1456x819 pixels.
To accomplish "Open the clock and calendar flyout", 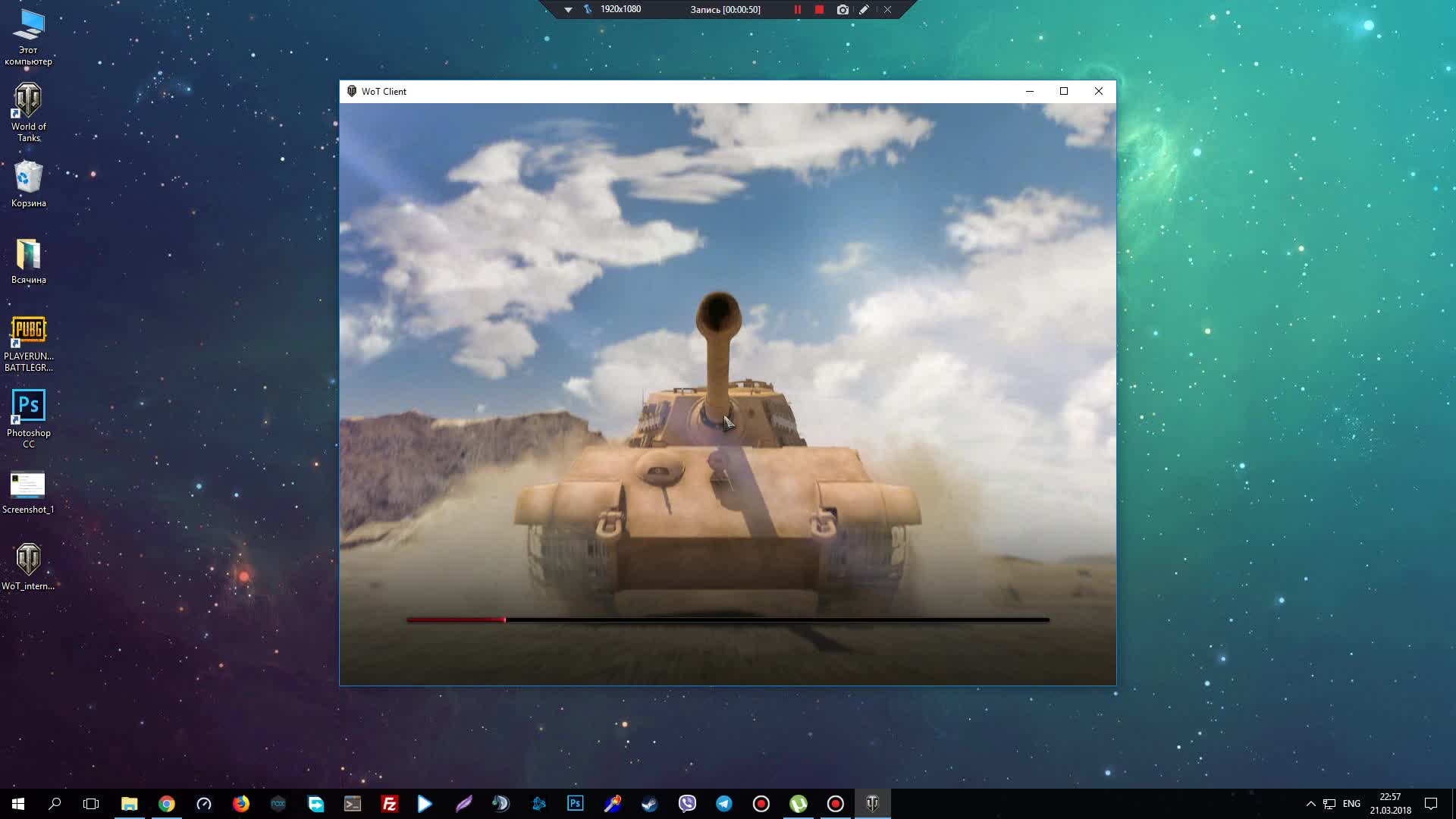I will point(1390,804).
